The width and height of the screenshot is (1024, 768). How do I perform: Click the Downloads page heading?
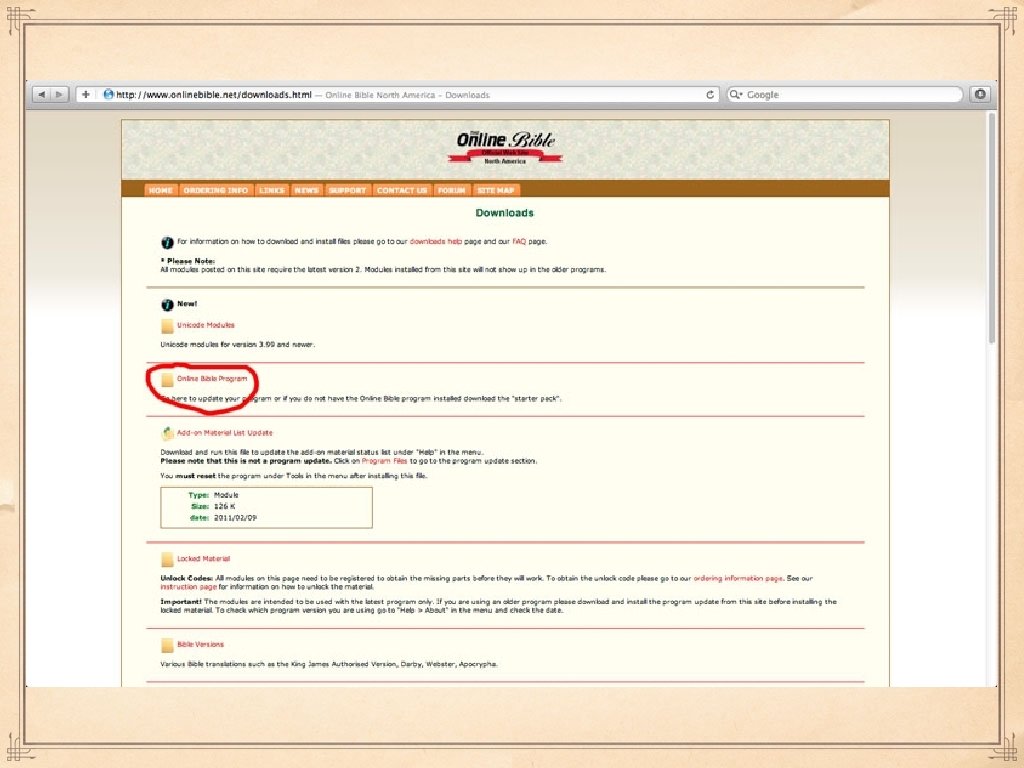coord(505,213)
